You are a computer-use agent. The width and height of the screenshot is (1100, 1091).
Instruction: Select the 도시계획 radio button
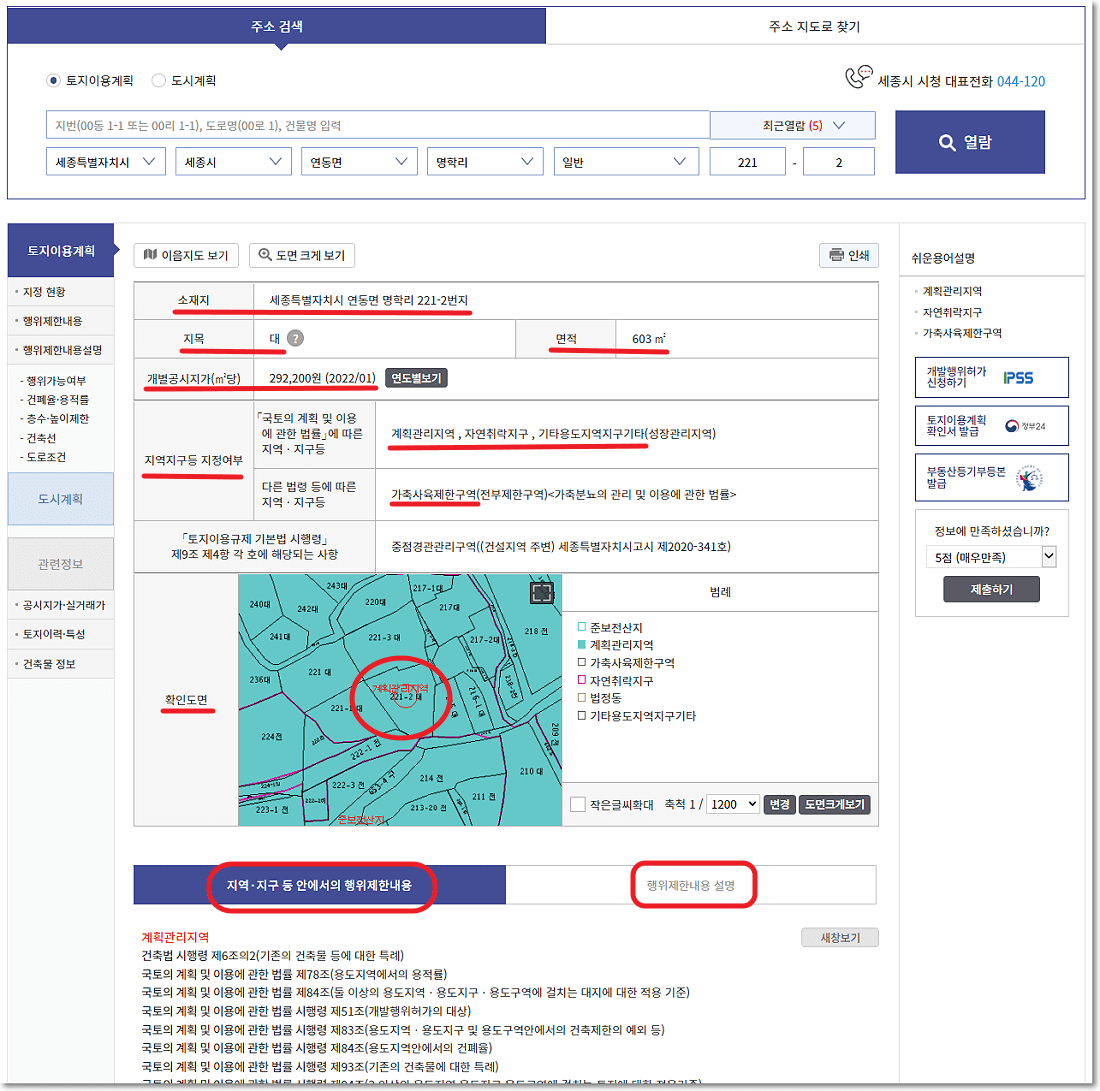tap(158, 81)
